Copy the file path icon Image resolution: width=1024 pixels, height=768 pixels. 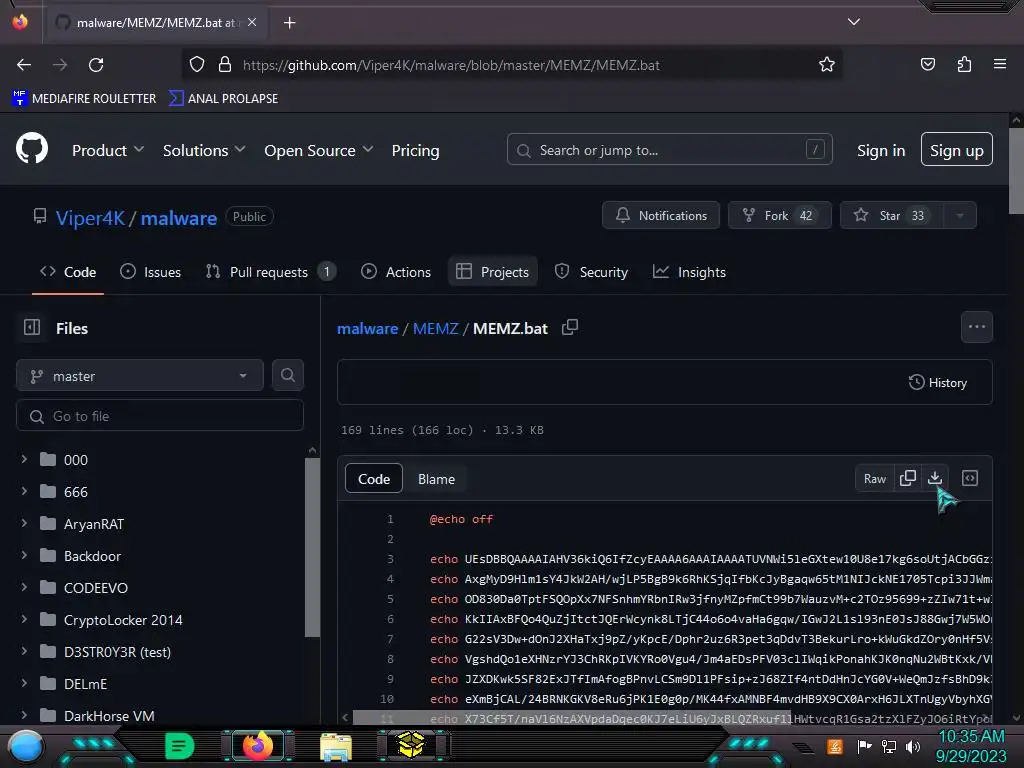click(570, 327)
